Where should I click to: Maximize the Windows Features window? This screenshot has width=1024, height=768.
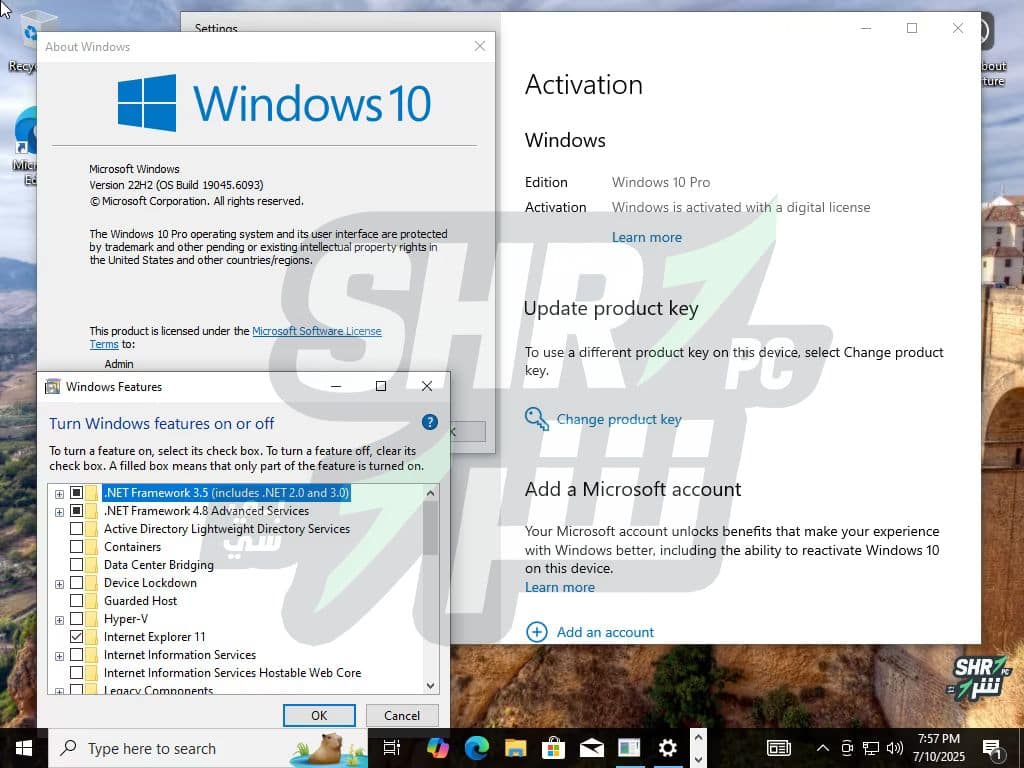pyautogui.click(x=381, y=387)
